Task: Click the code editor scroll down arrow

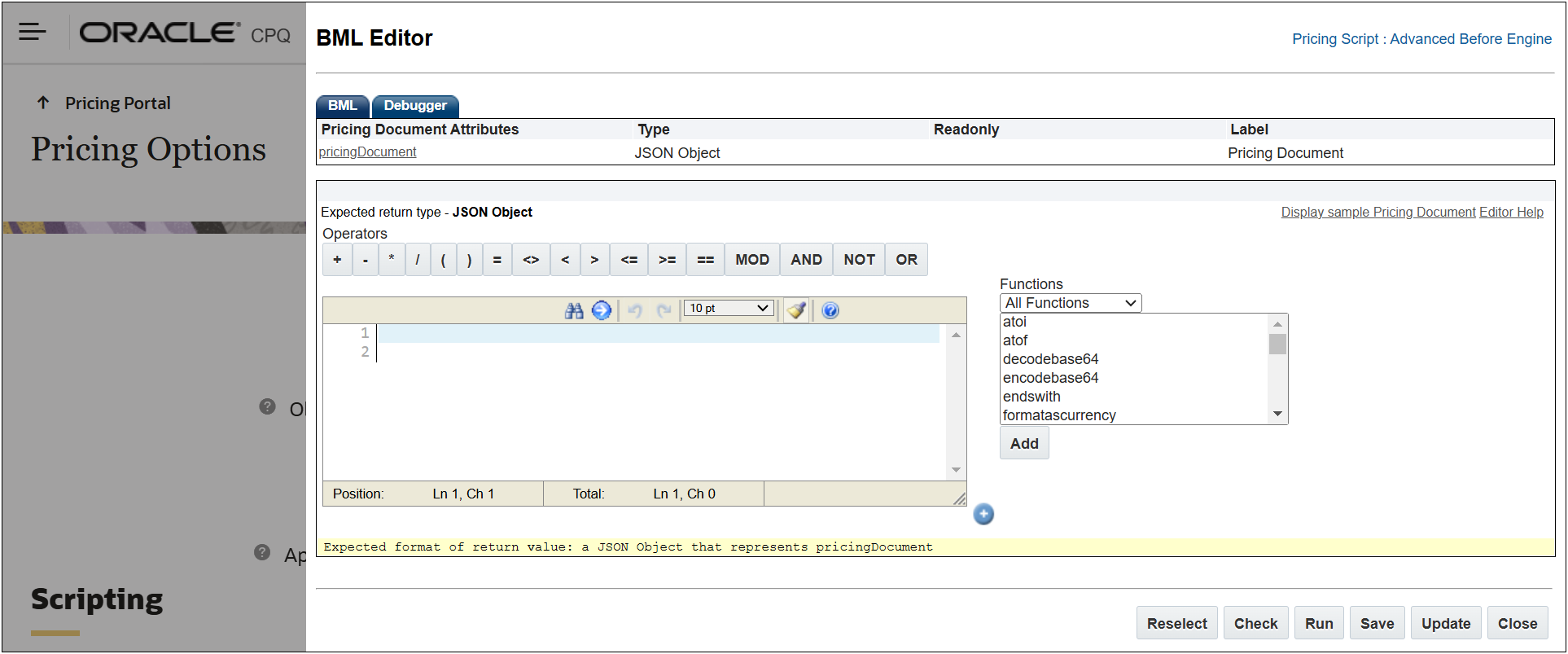Action: pos(956,470)
